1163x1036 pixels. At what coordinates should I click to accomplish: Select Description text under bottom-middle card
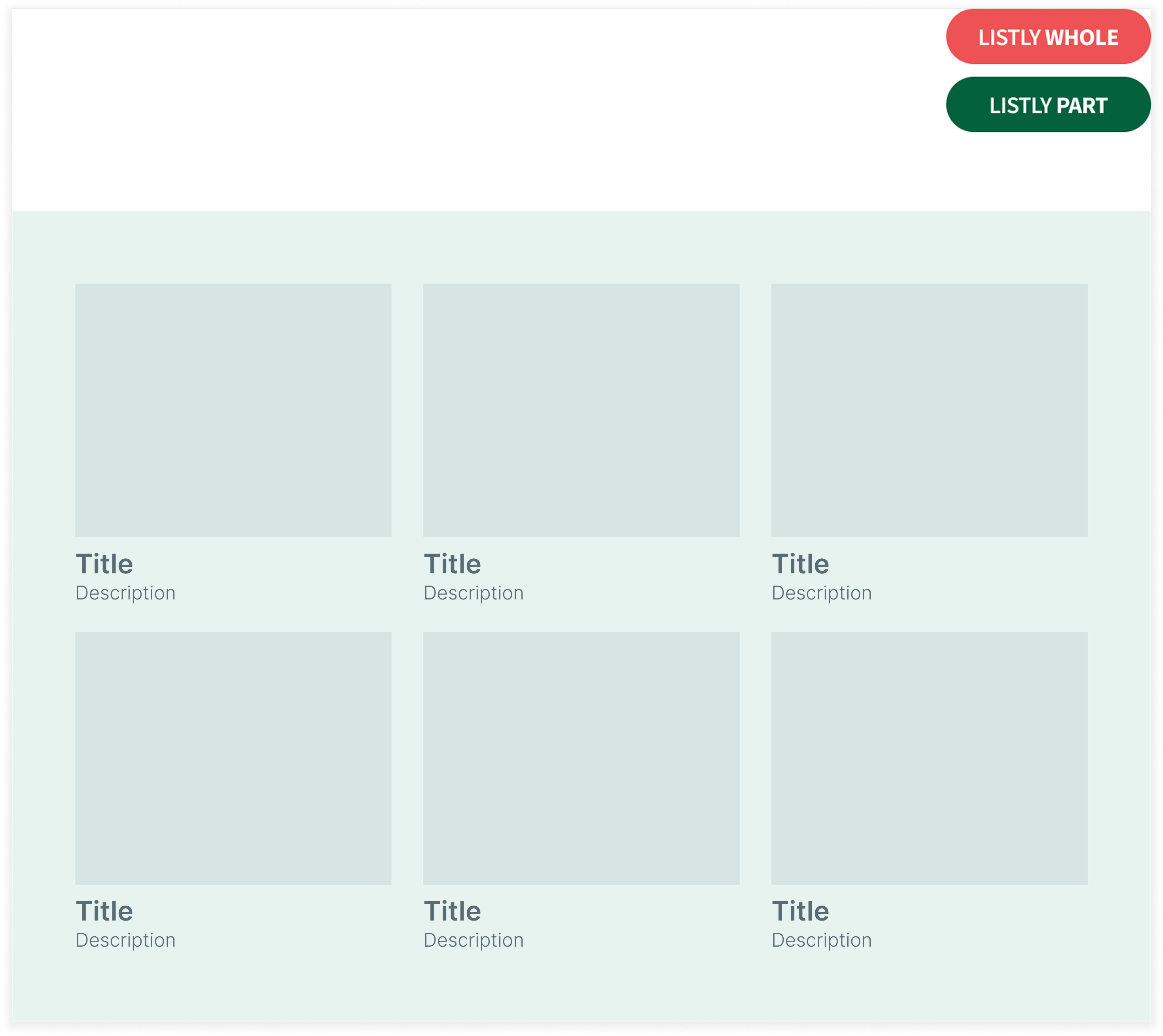pyautogui.click(x=473, y=940)
